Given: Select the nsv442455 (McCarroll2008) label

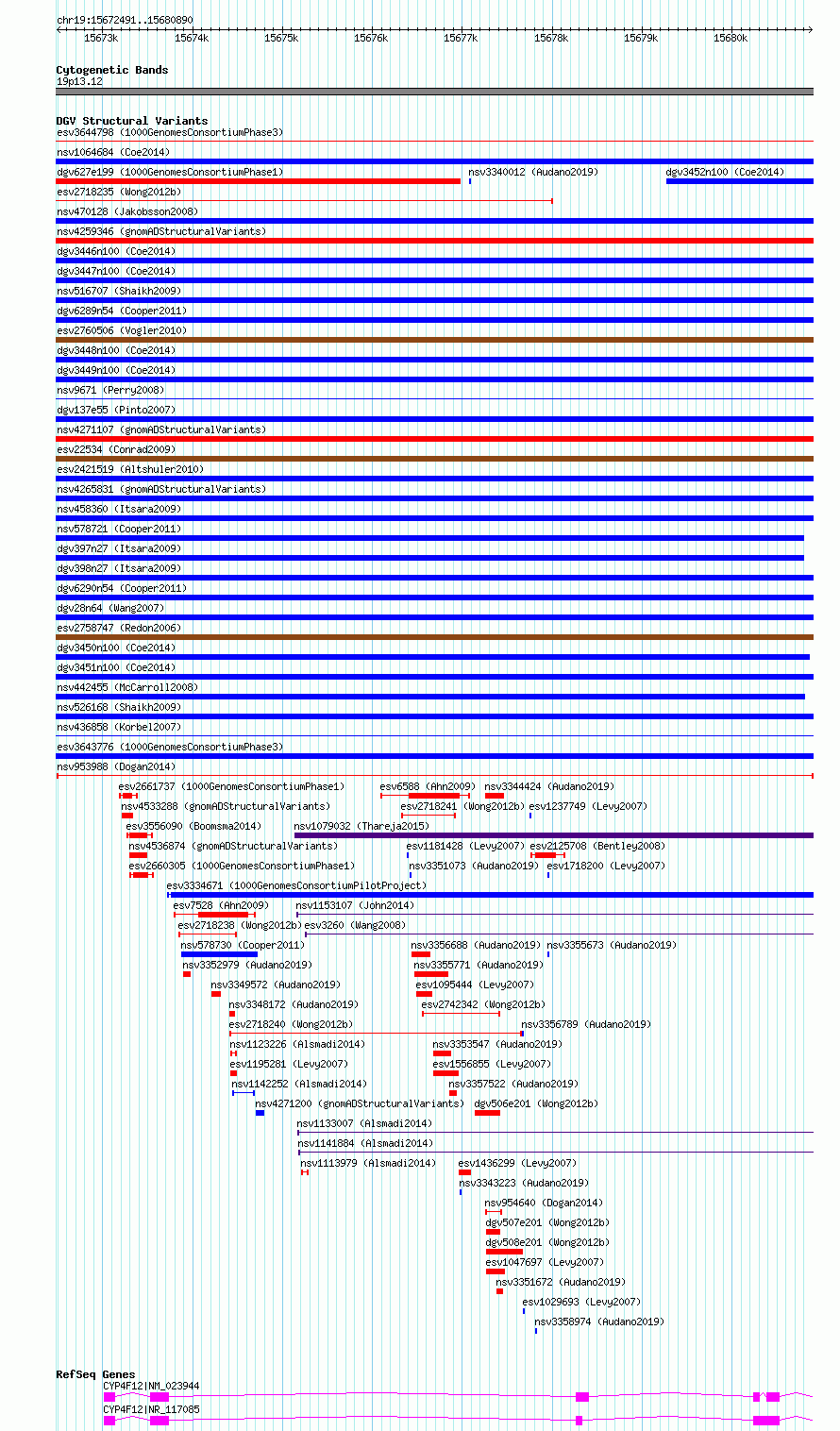Looking at the screenshot, I should click(127, 688).
